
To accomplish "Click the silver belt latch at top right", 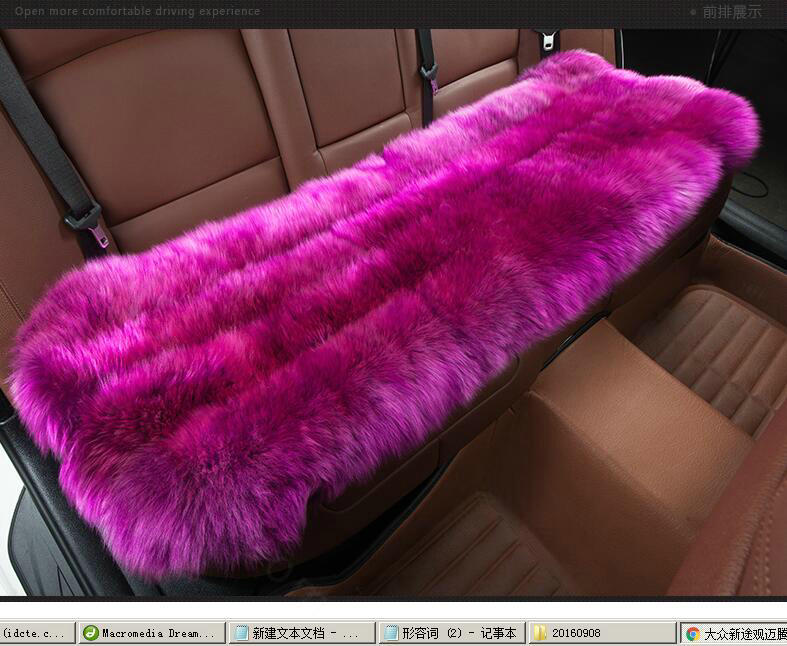I will pos(548,40).
